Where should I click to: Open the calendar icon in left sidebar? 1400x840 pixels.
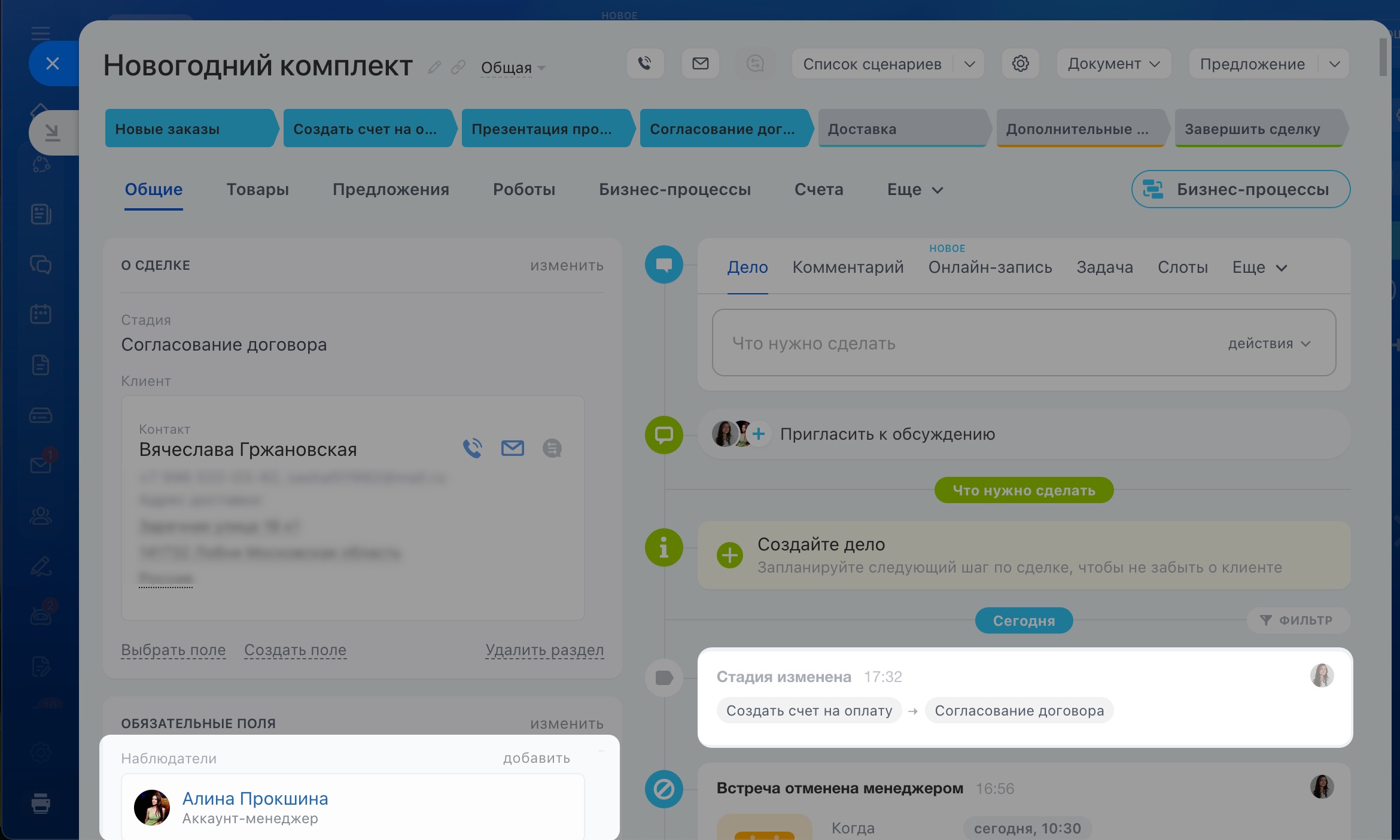click(41, 314)
